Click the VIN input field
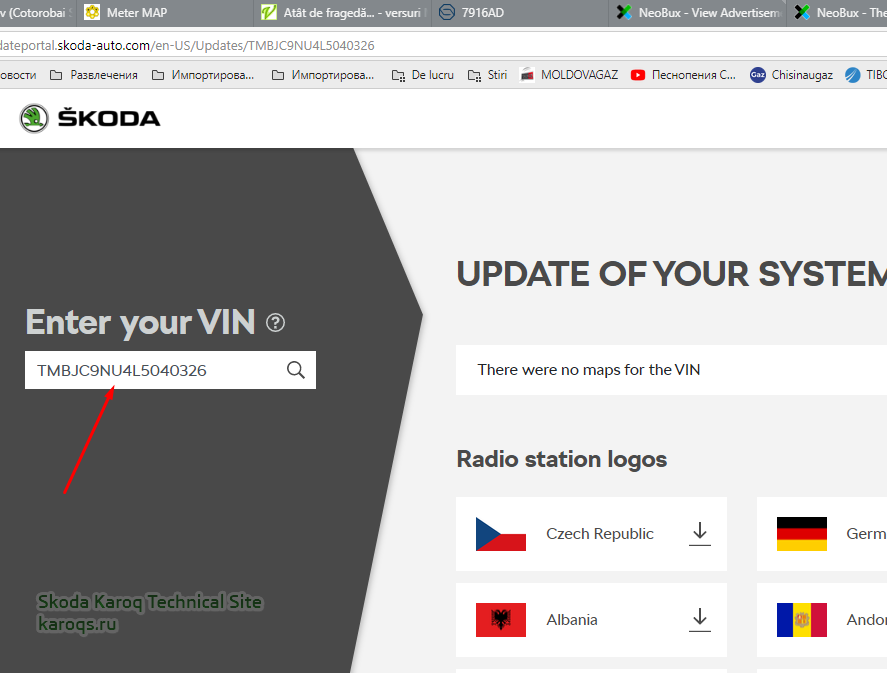Viewport: 887px width, 673px height. point(170,370)
